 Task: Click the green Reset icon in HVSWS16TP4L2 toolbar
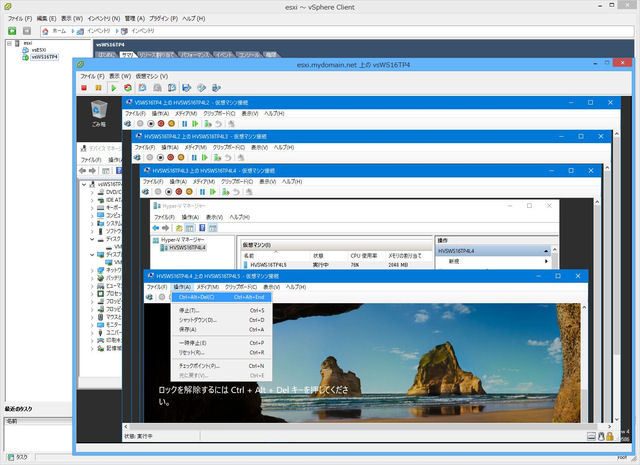pyautogui.click(x=195, y=124)
